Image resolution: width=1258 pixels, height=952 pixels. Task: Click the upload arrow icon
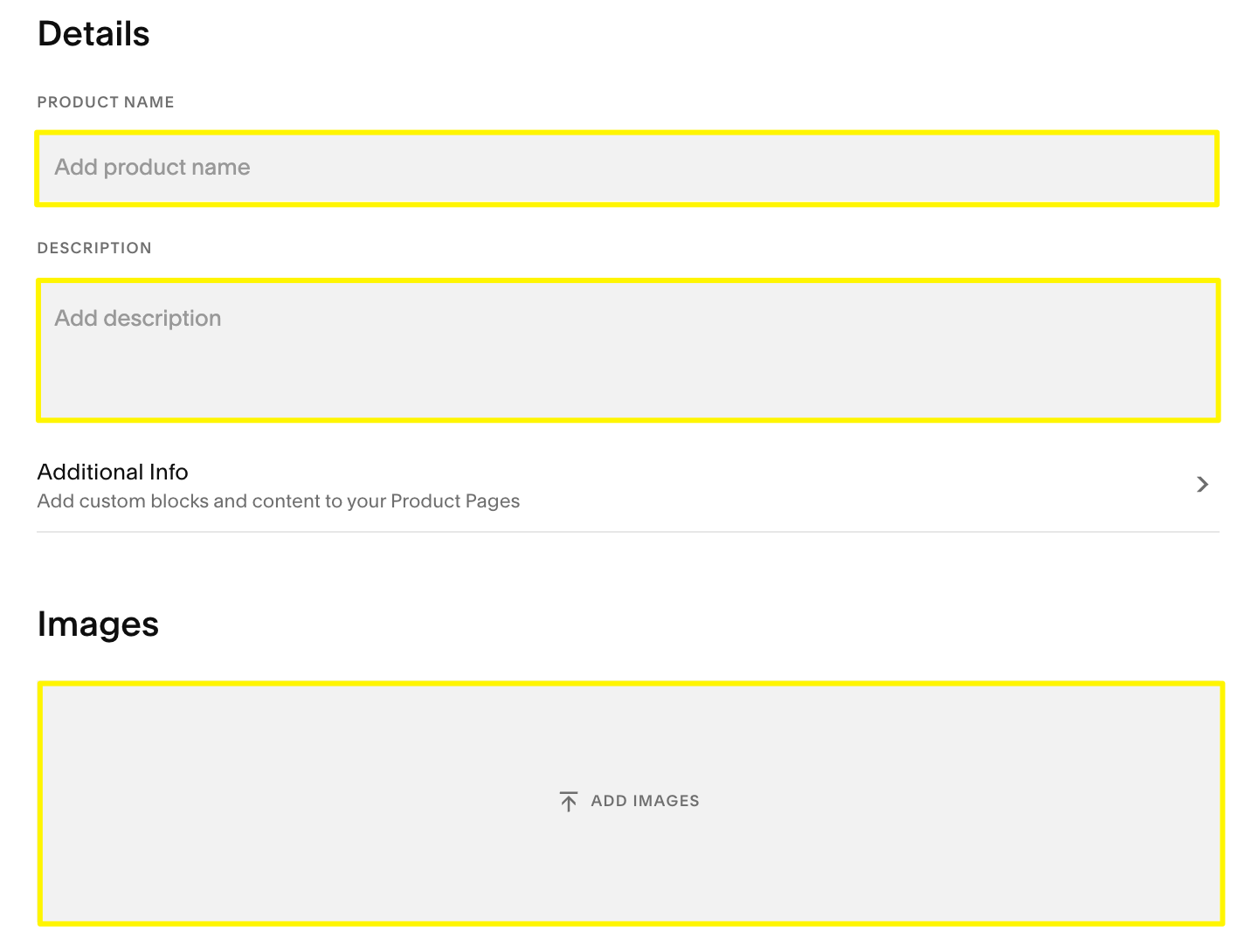coord(569,801)
